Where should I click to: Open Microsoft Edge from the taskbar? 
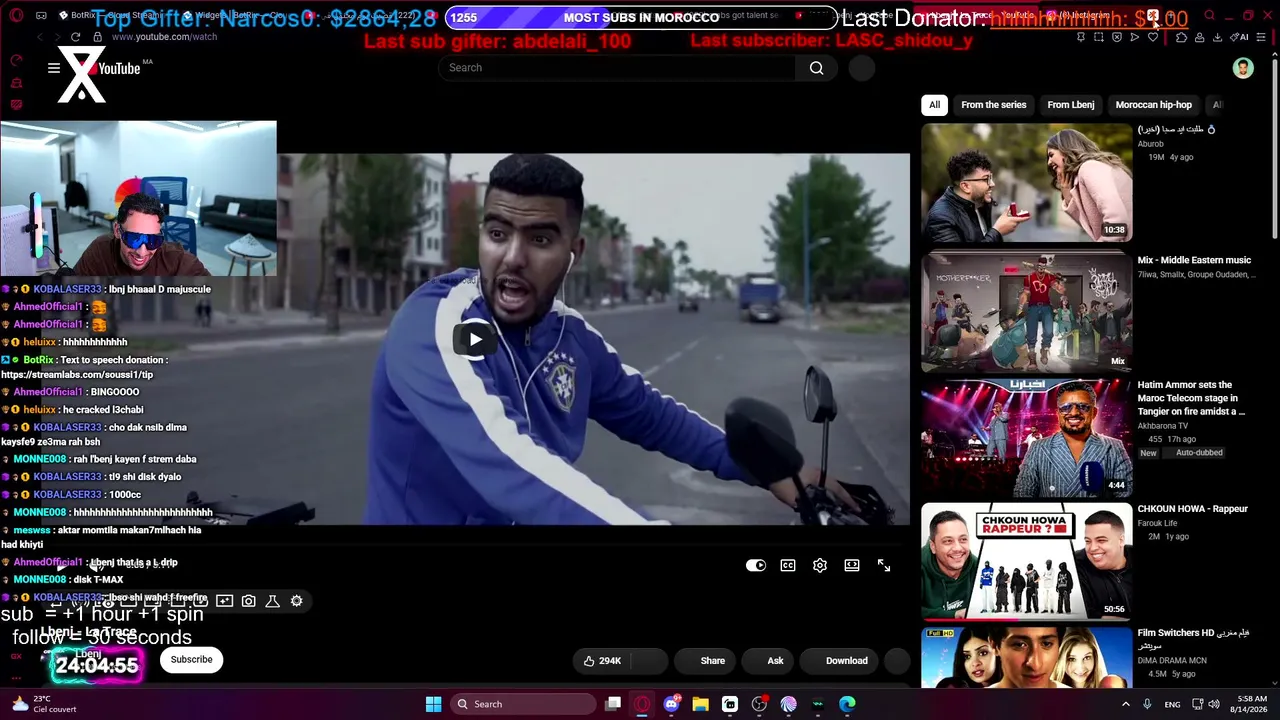click(847, 704)
